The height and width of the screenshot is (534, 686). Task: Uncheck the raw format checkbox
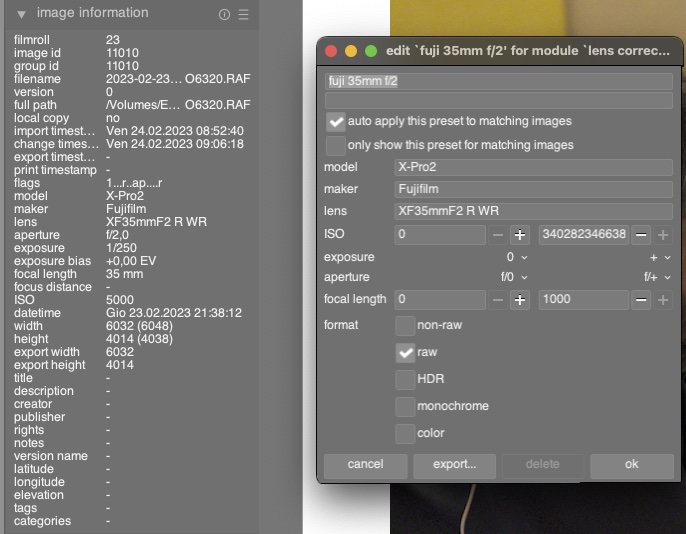[405, 353]
